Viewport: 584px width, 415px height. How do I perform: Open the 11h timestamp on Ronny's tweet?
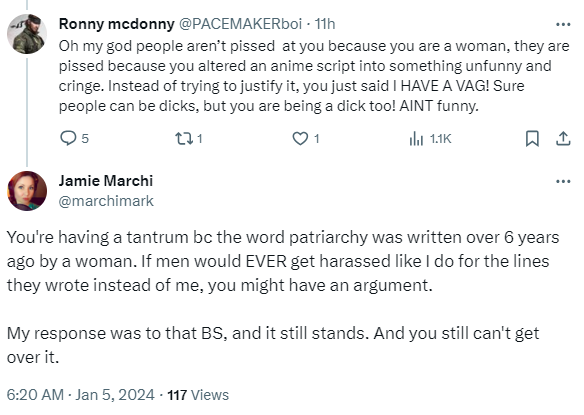(x=325, y=24)
